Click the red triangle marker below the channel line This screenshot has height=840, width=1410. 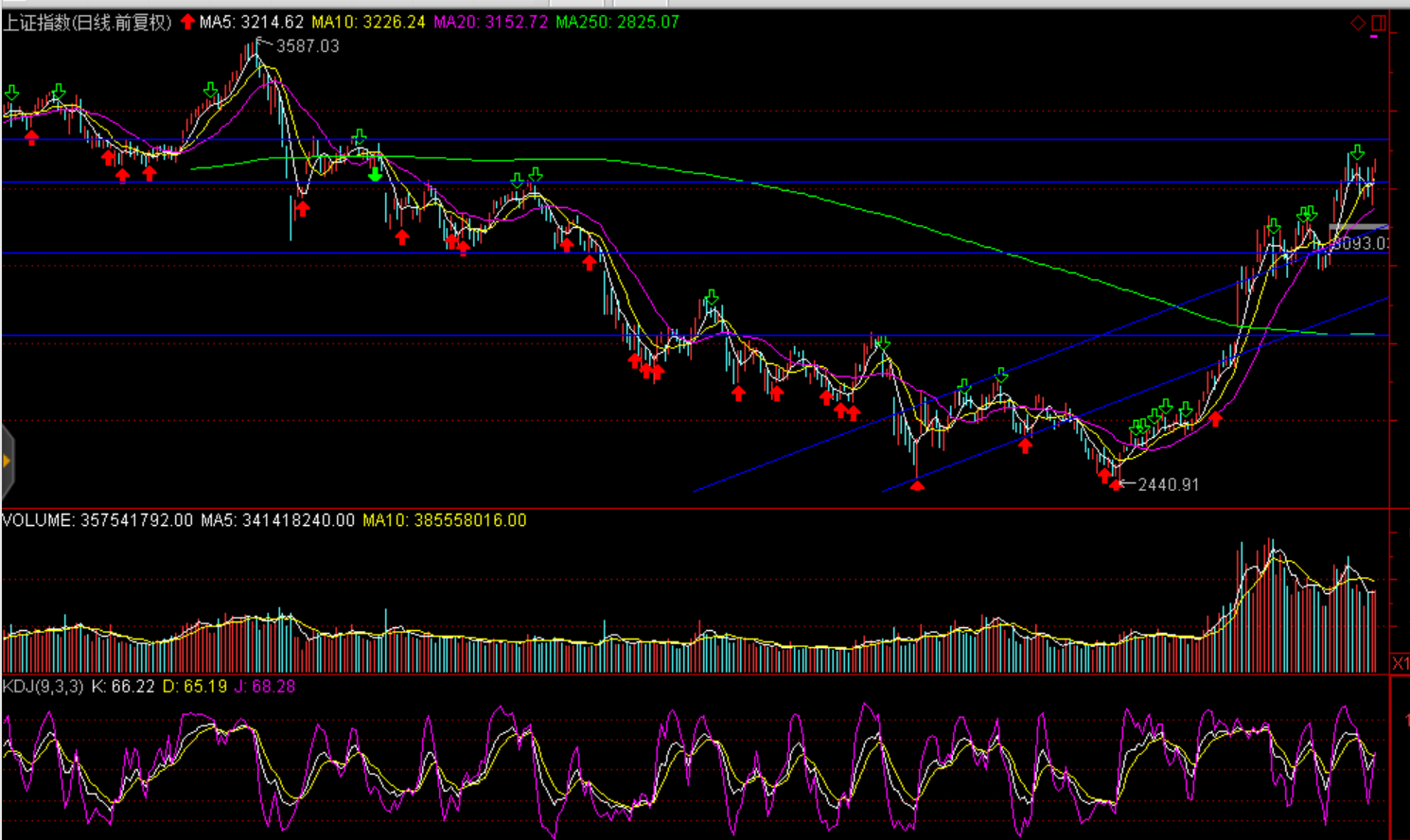click(x=917, y=485)
